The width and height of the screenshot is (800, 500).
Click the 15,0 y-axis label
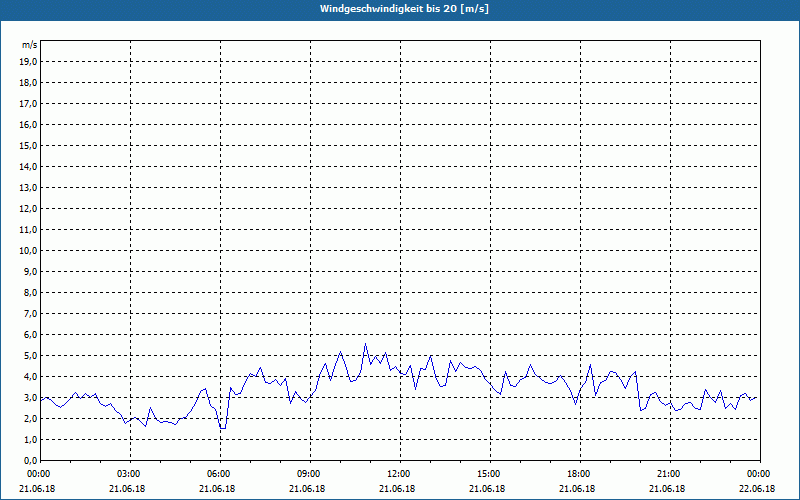(28, 145)
